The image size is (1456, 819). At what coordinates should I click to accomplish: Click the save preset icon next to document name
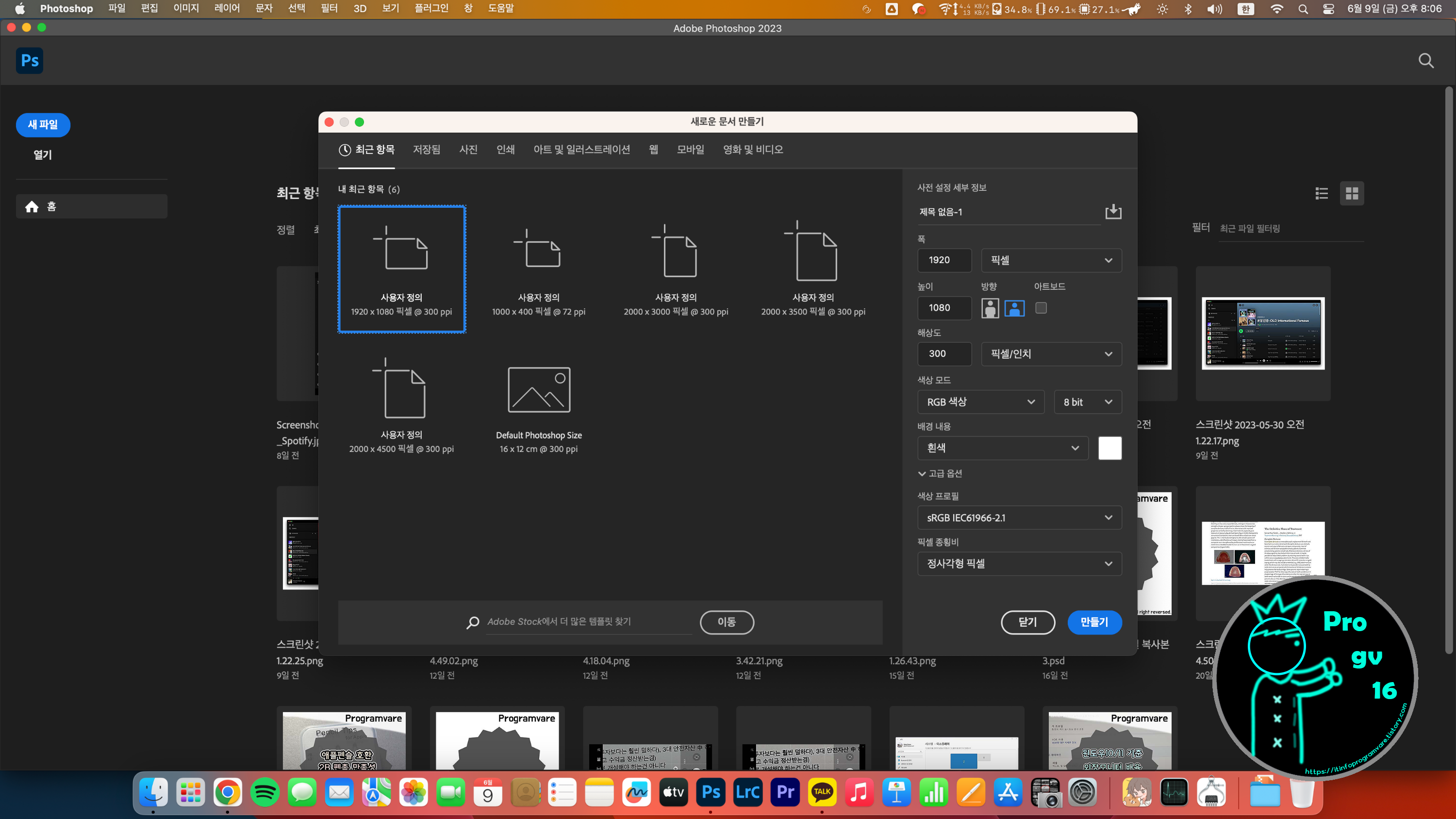click(1113, 212)
